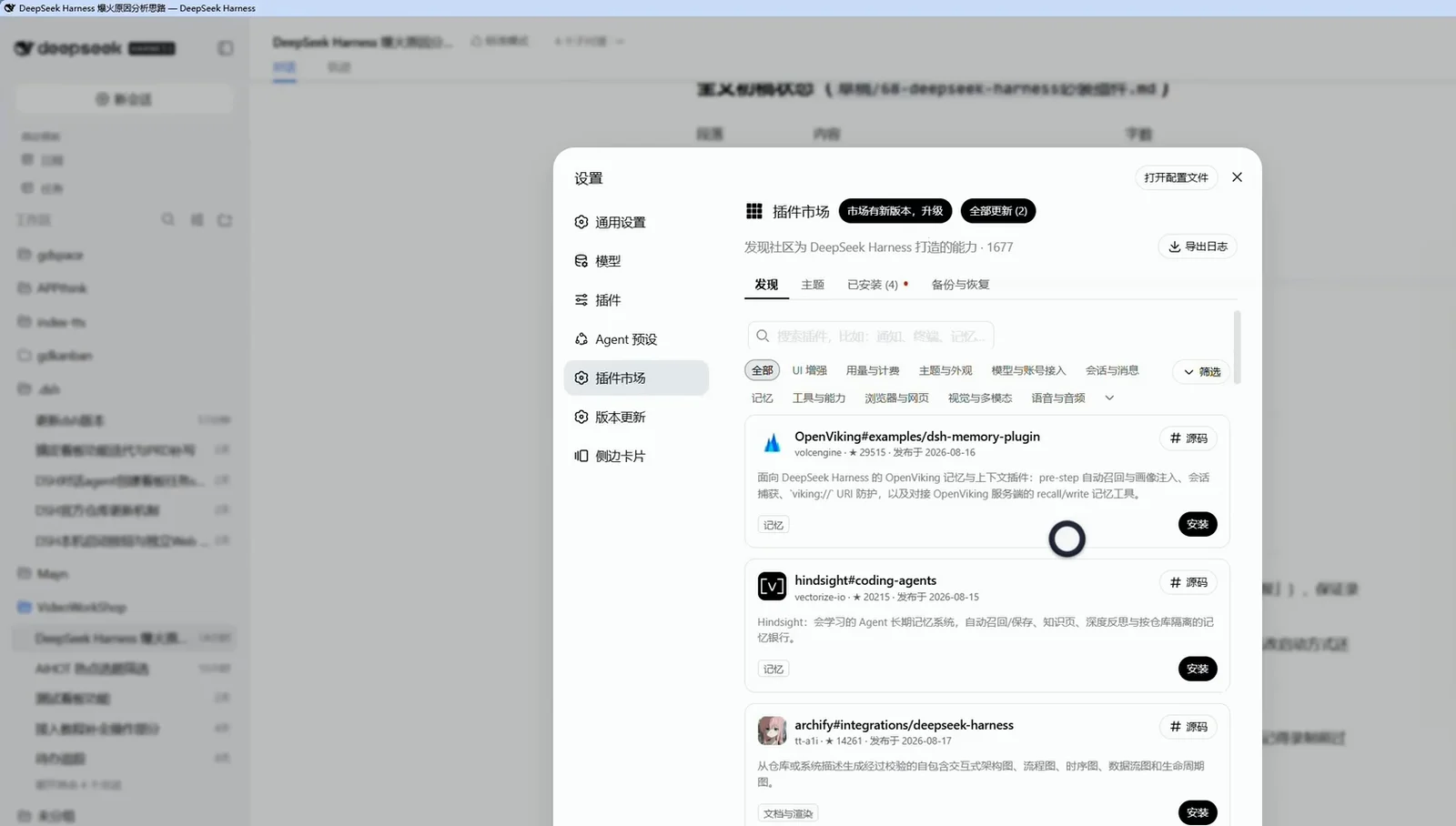Select the 全部 category chip
This screenshot has width=1456, height=826.
[x=763, y=370]
